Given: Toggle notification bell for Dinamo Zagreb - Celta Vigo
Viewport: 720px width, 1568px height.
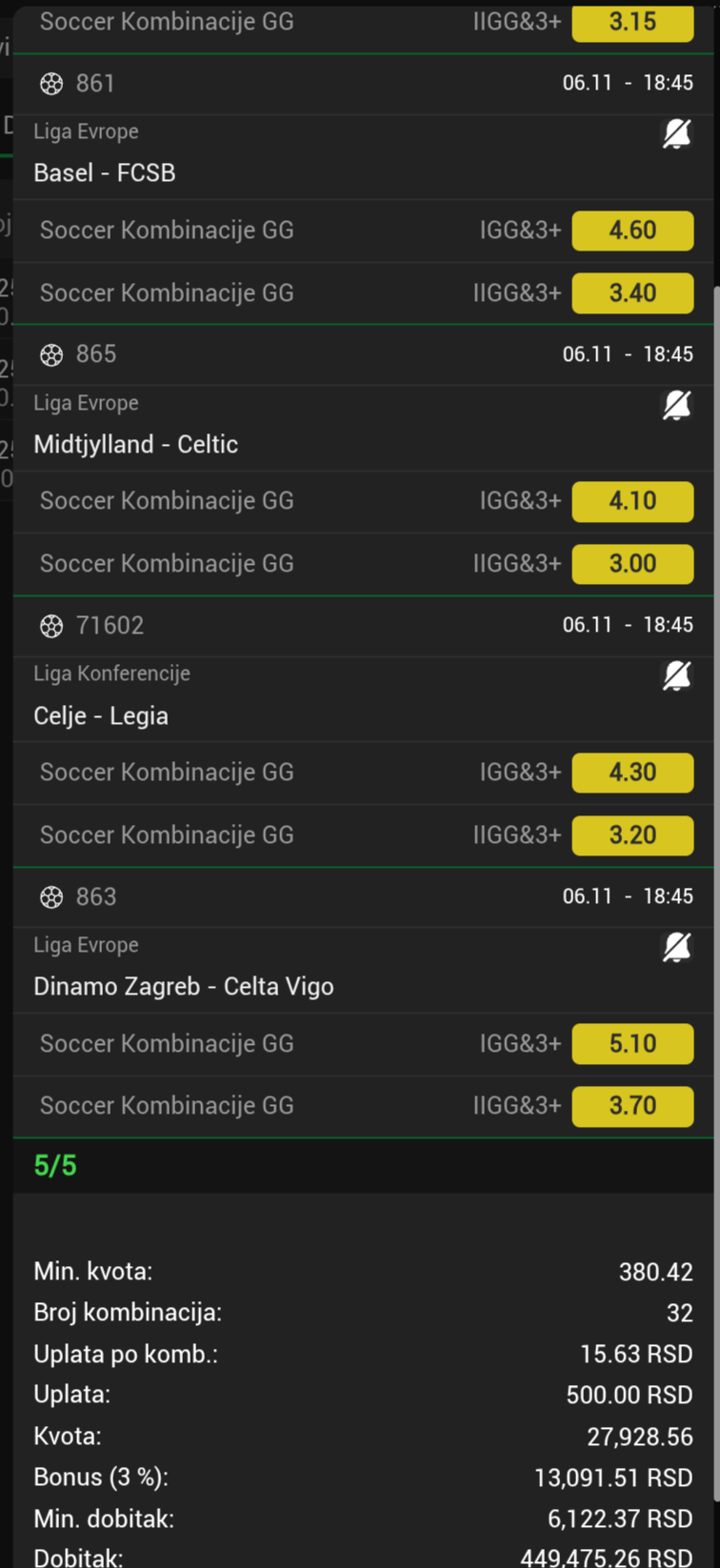Looking at the screenshot, I should (676, 947).
